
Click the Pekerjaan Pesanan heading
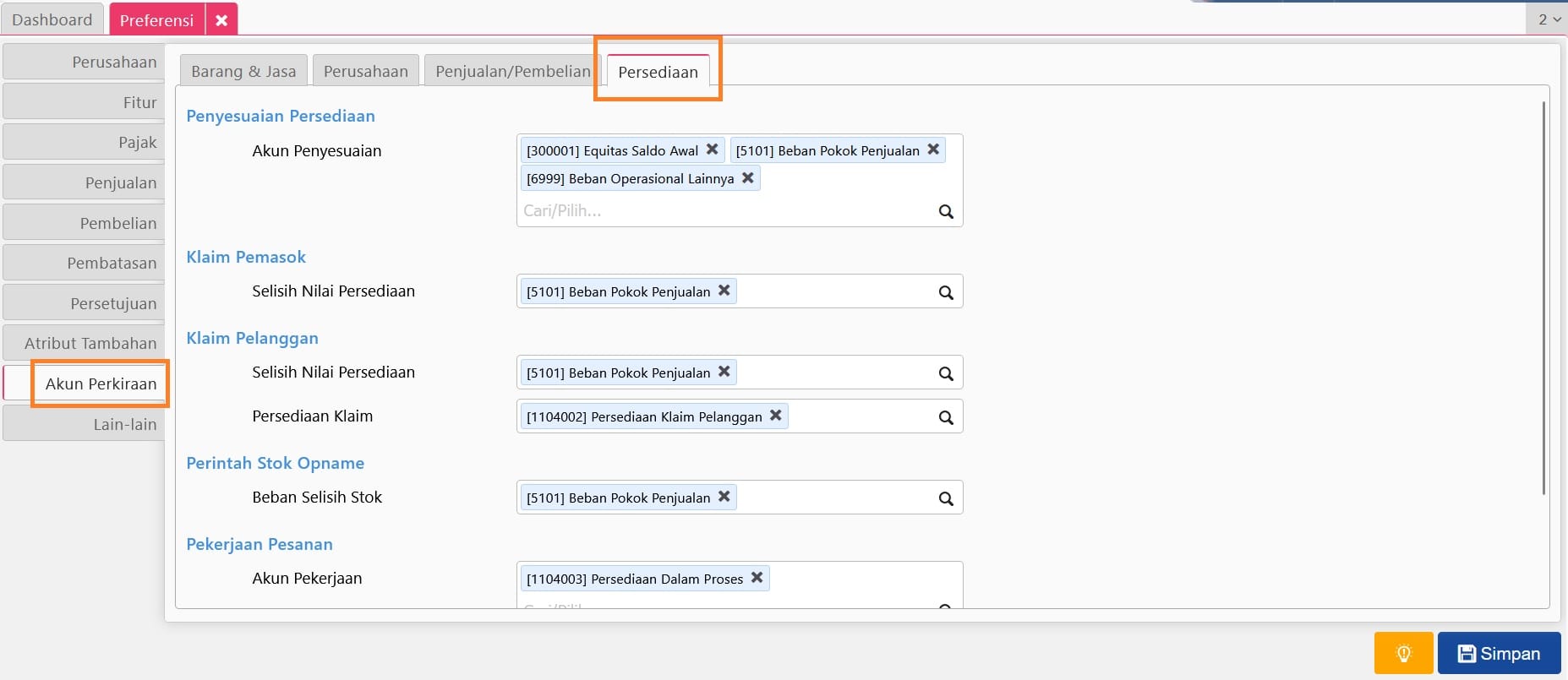(260, 544)
